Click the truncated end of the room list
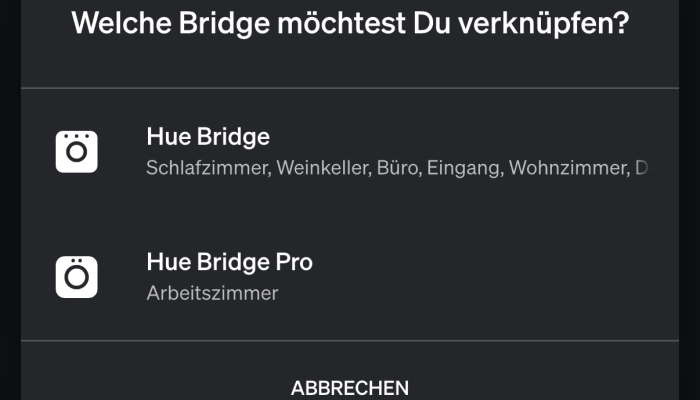This screenshot has height=400, width=700. tap(641, 168)
